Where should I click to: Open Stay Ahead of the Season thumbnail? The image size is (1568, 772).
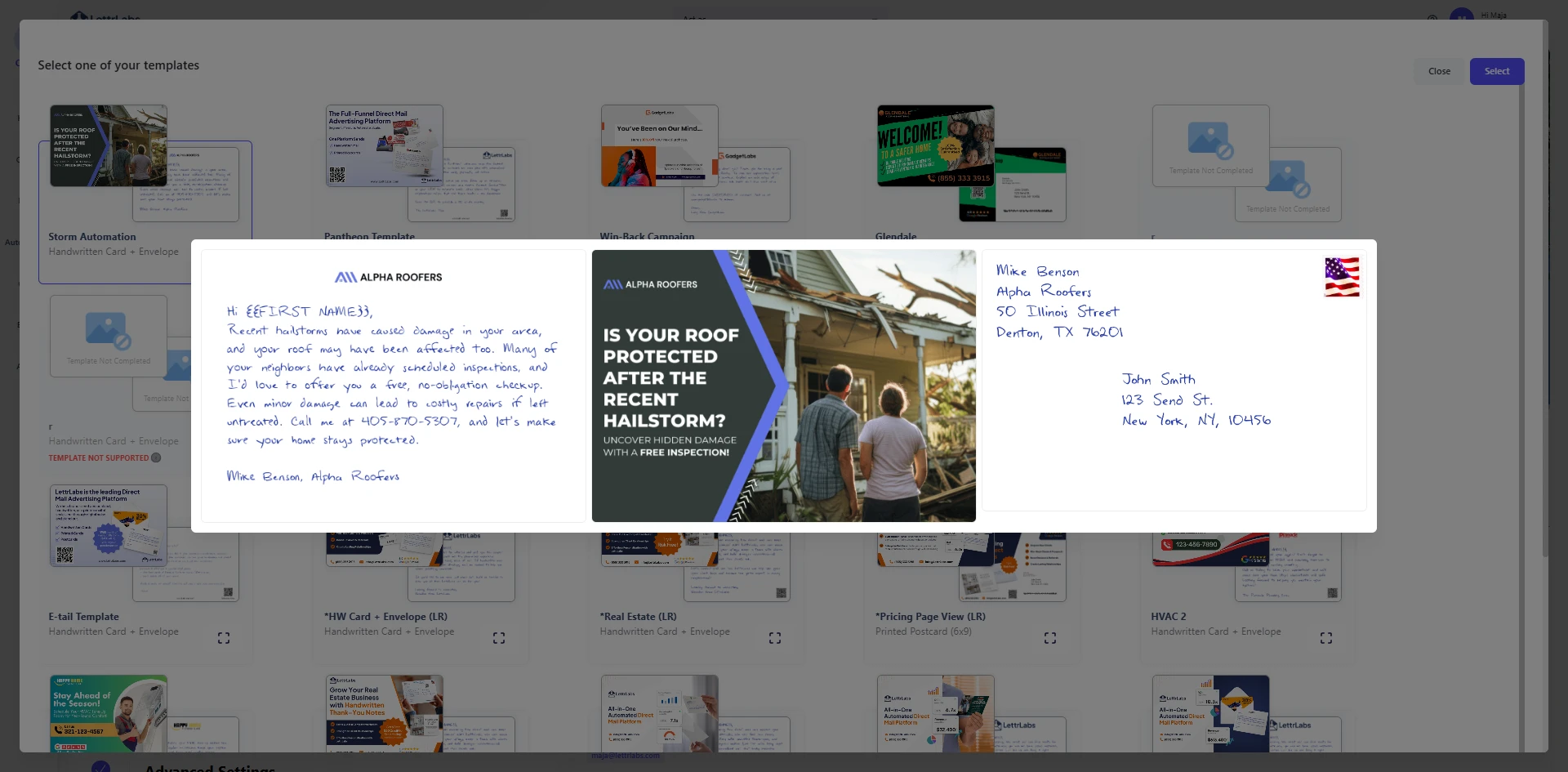tap(109, 713)
